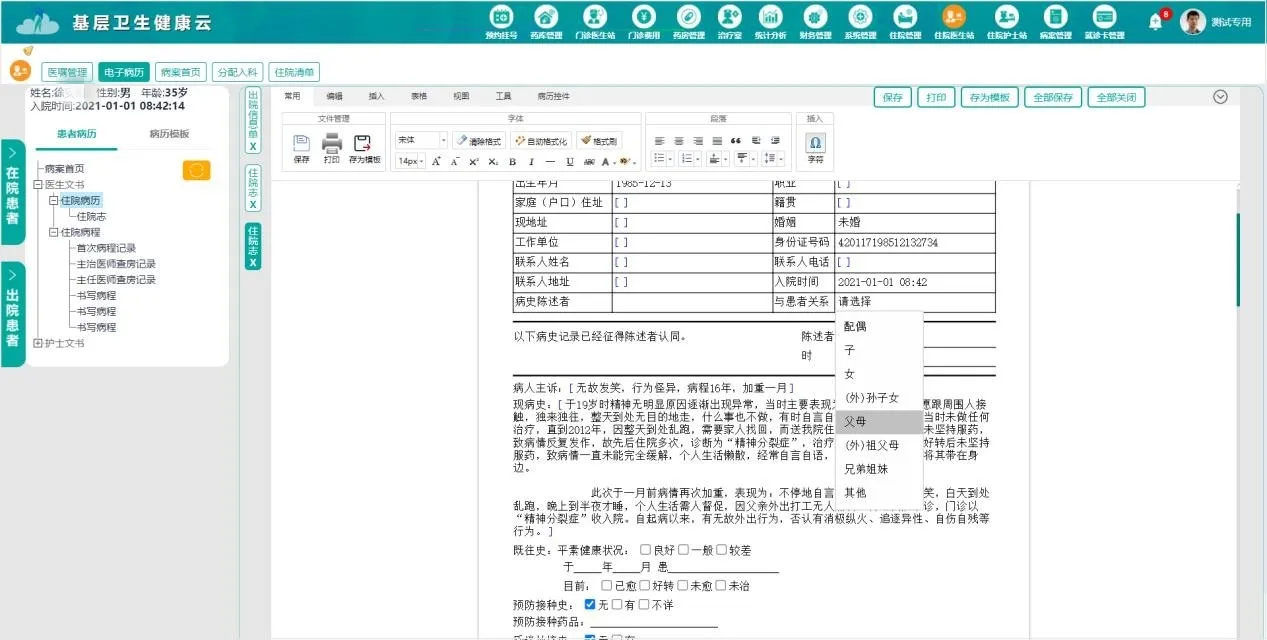Image resolution: width=1267 pixels, height=640 pixels.
Task: Open the 宋体 font family dropdown
Action: pyautogui.click(x=421, y=141)
